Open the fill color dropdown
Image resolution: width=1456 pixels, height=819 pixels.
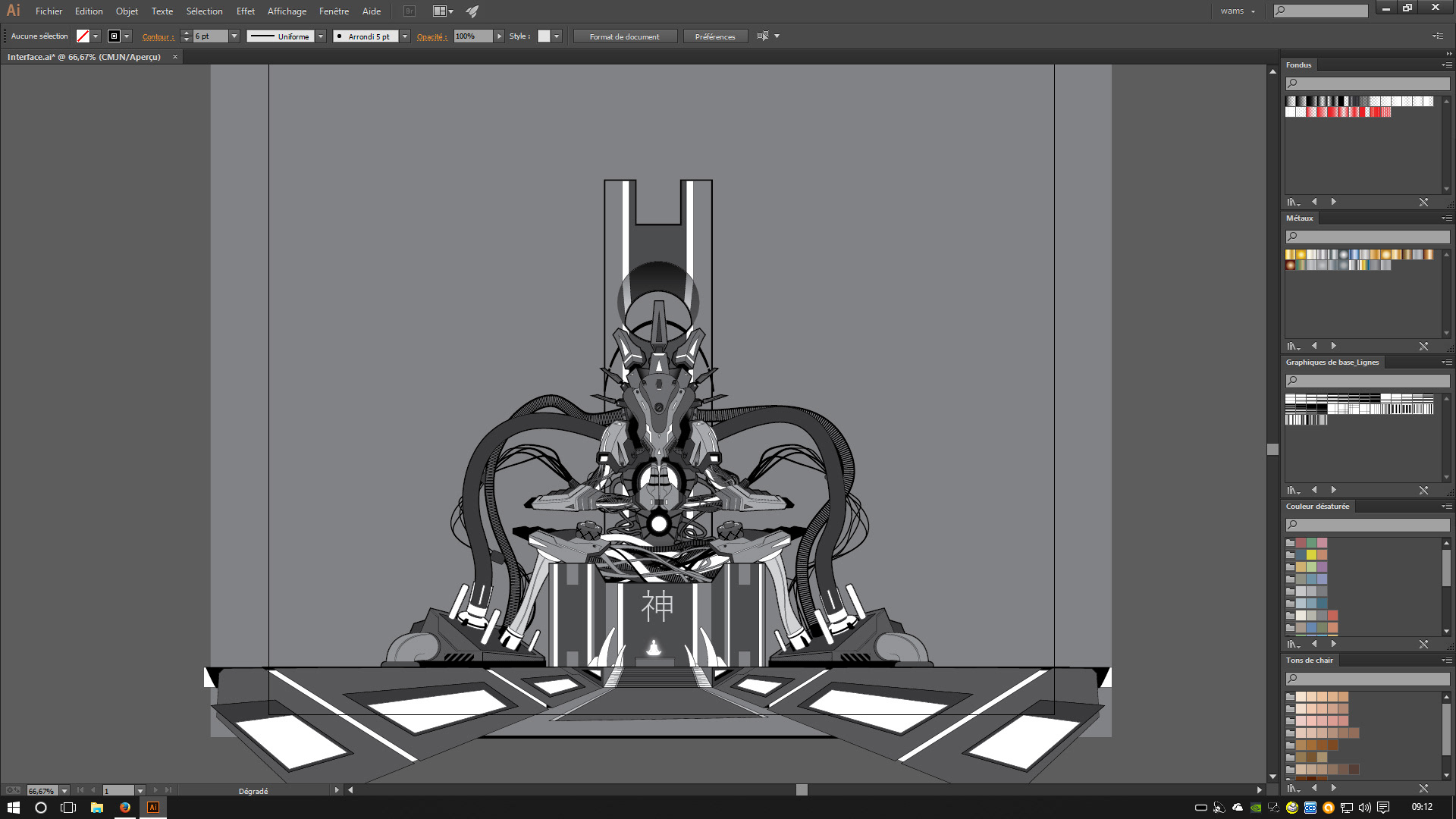click(96, 36)
